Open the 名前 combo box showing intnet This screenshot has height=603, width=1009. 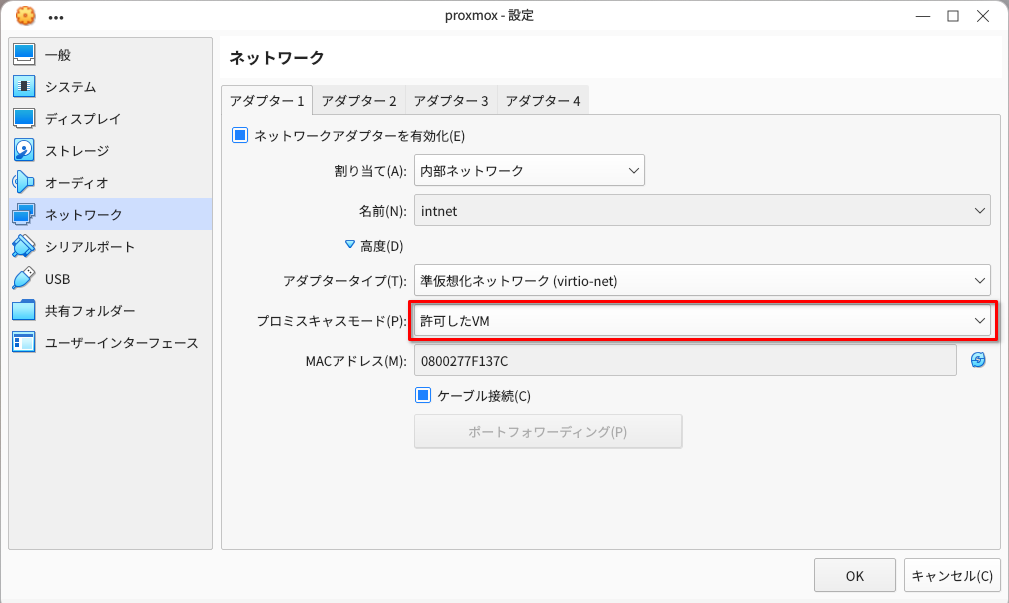pyautogui.click(x=702, y=210)
